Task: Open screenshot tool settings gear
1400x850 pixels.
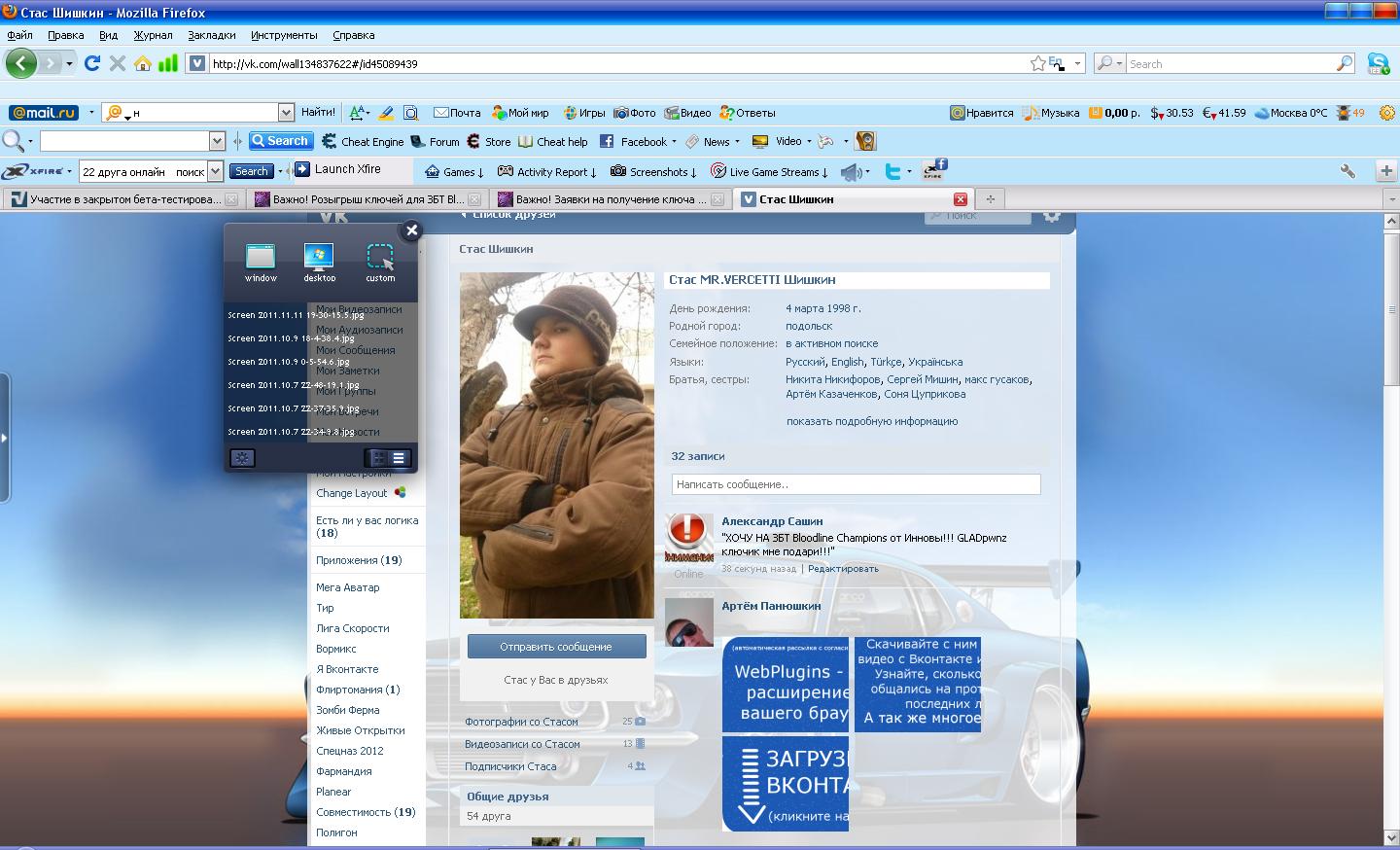Action: [x=242, y=458]
